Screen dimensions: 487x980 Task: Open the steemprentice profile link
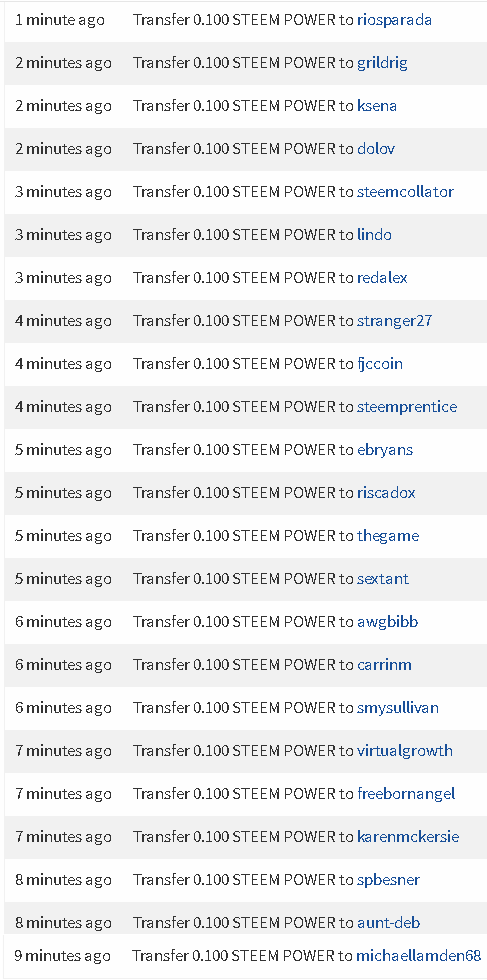406,408
